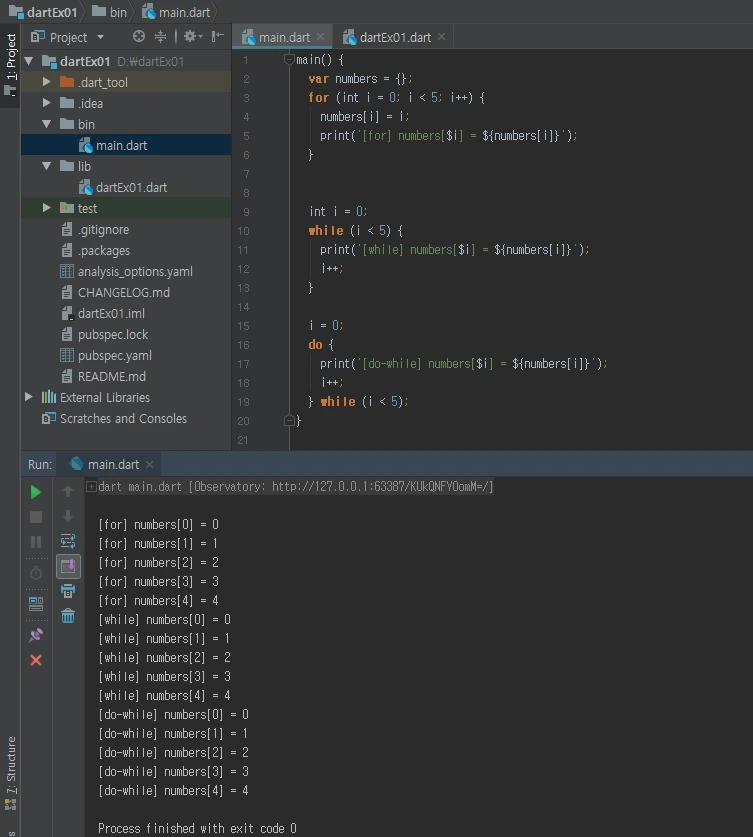The image size is (753, 837).
Task: Click console line '[for] numbers[0] = 0'
Action: pyautogui.click(x=158, y=524)
